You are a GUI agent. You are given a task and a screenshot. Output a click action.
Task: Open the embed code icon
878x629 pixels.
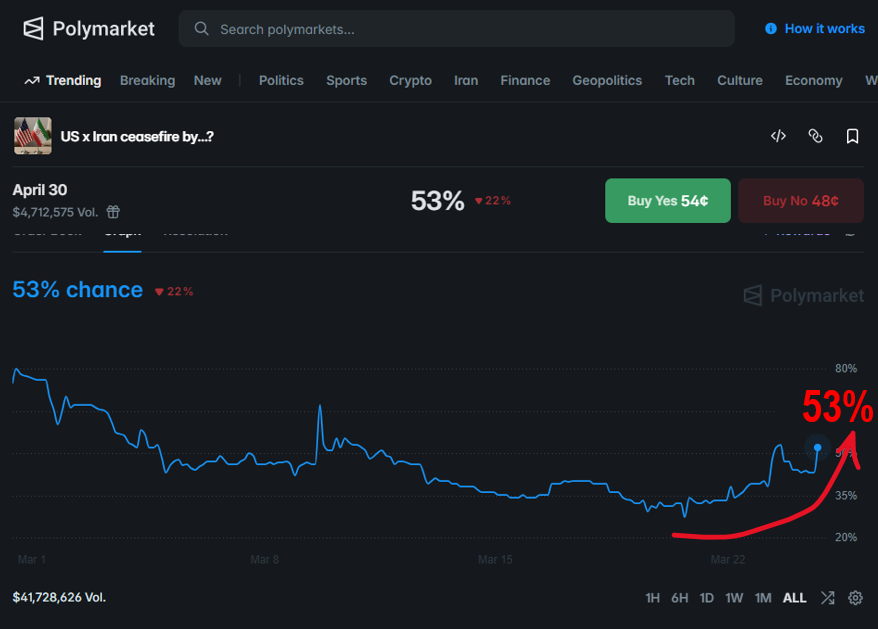point(778,136)
